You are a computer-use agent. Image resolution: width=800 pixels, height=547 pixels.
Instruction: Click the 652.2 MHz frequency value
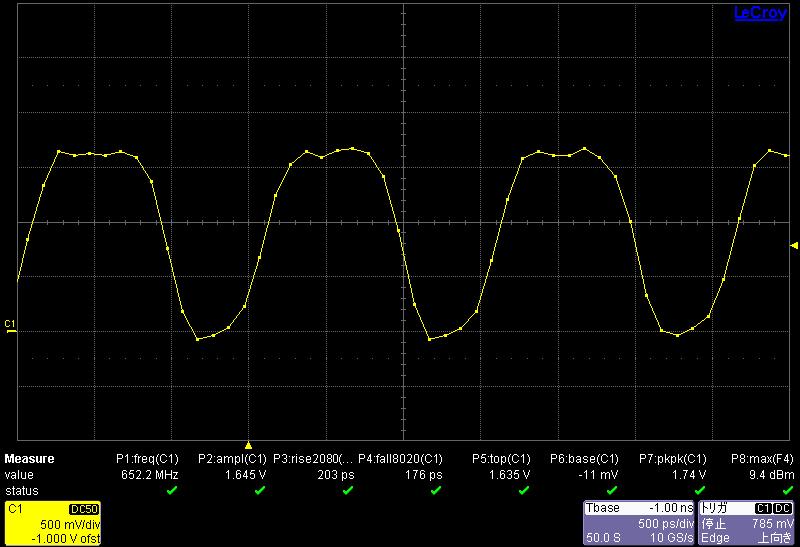point(149,475)
